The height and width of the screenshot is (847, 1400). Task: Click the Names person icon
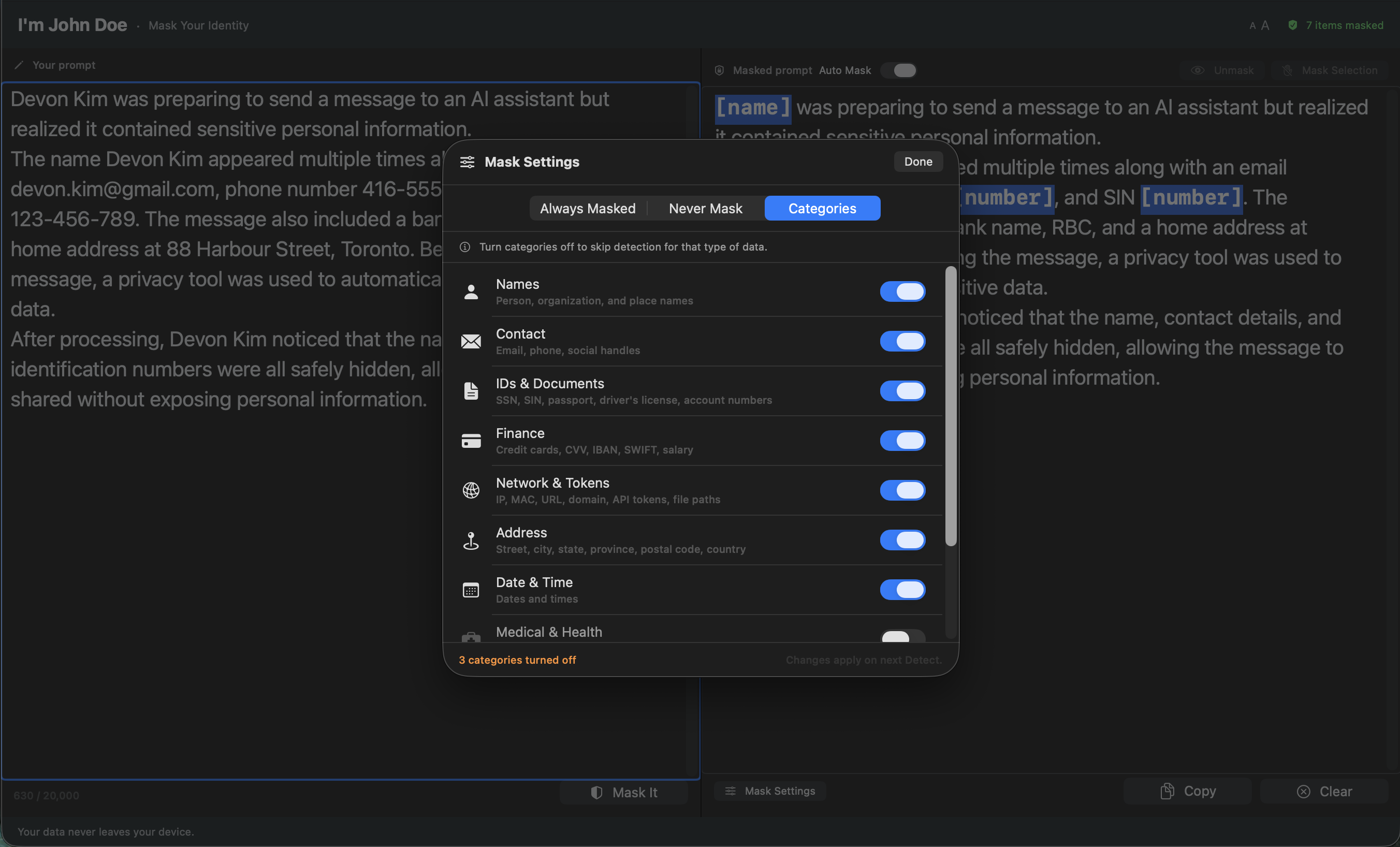pos(471,292)
